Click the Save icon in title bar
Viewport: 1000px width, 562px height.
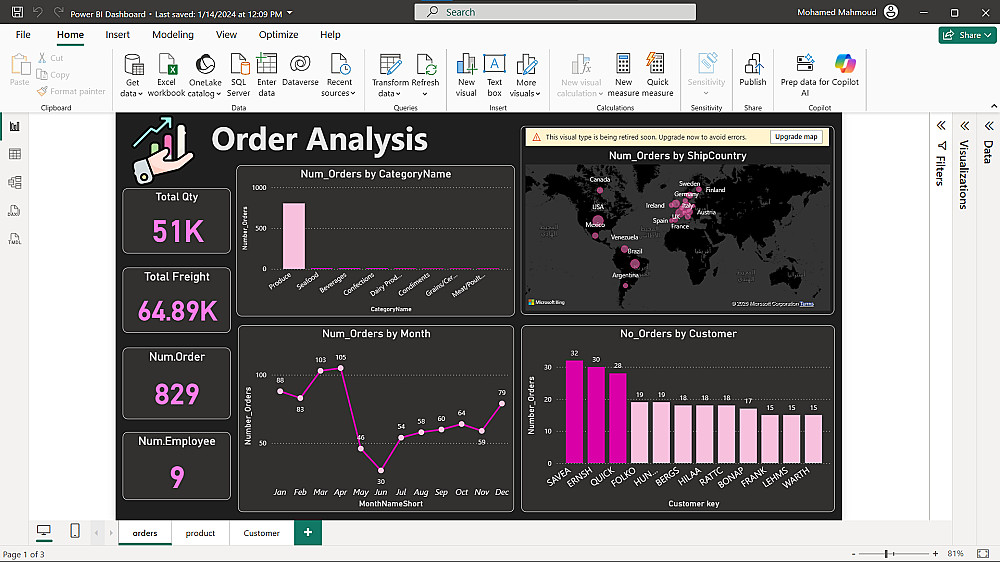(x=17, y=12)
